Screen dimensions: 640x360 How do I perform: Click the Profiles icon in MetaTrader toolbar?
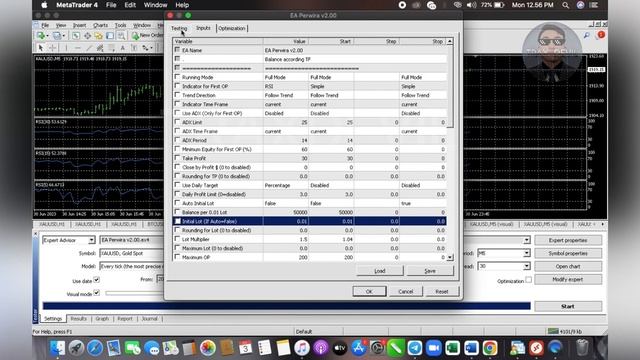coord(56,36)
